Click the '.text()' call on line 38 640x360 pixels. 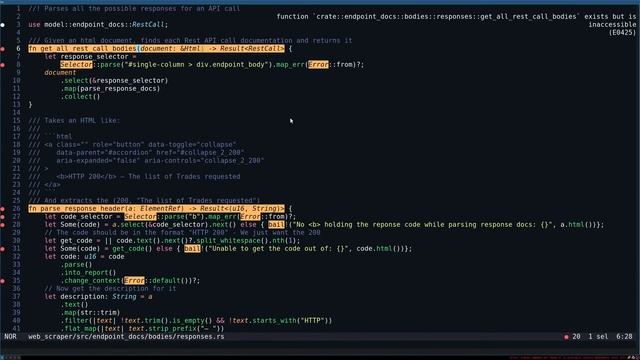coord(74,304)
